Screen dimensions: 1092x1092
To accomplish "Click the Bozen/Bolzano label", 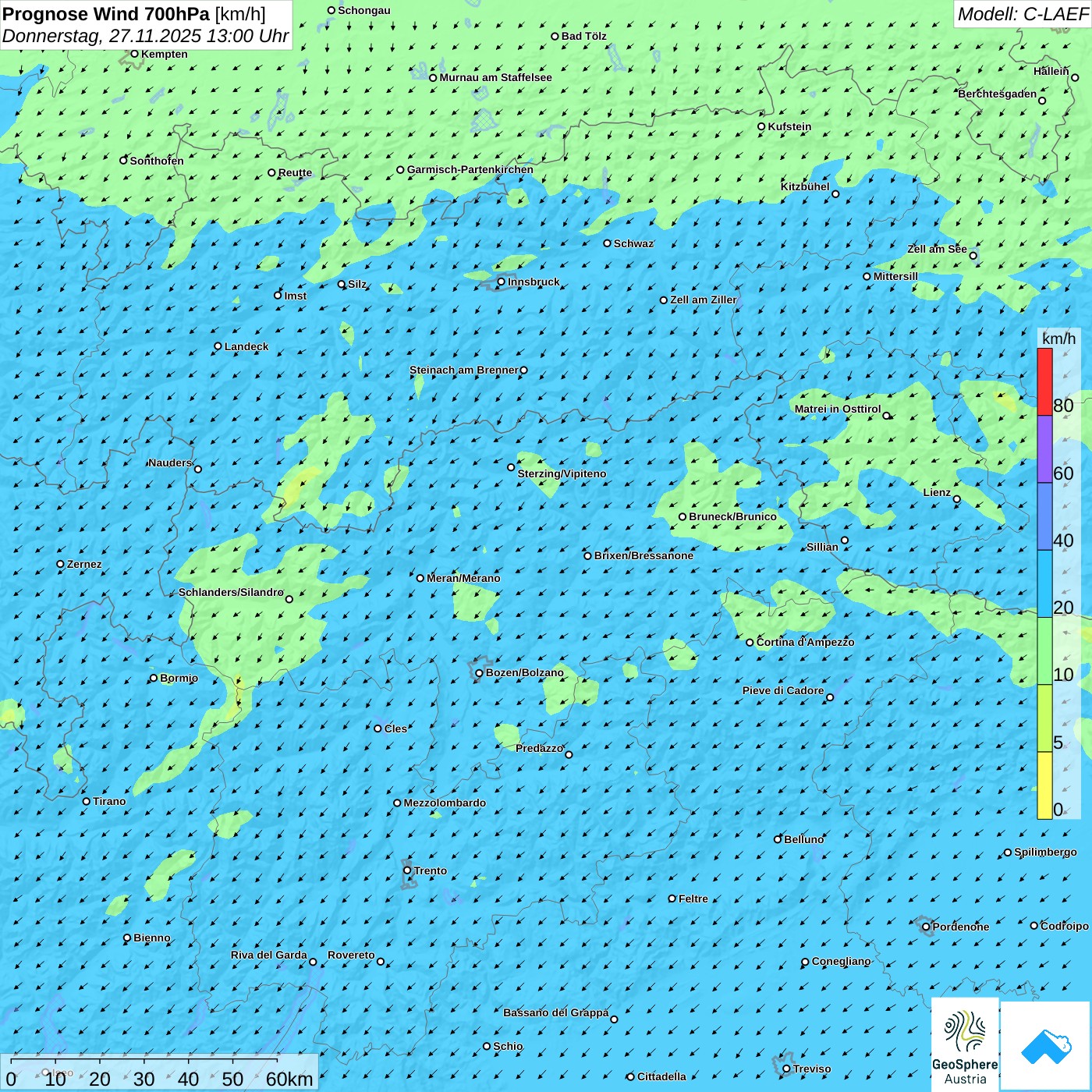I will click(525, 672).
